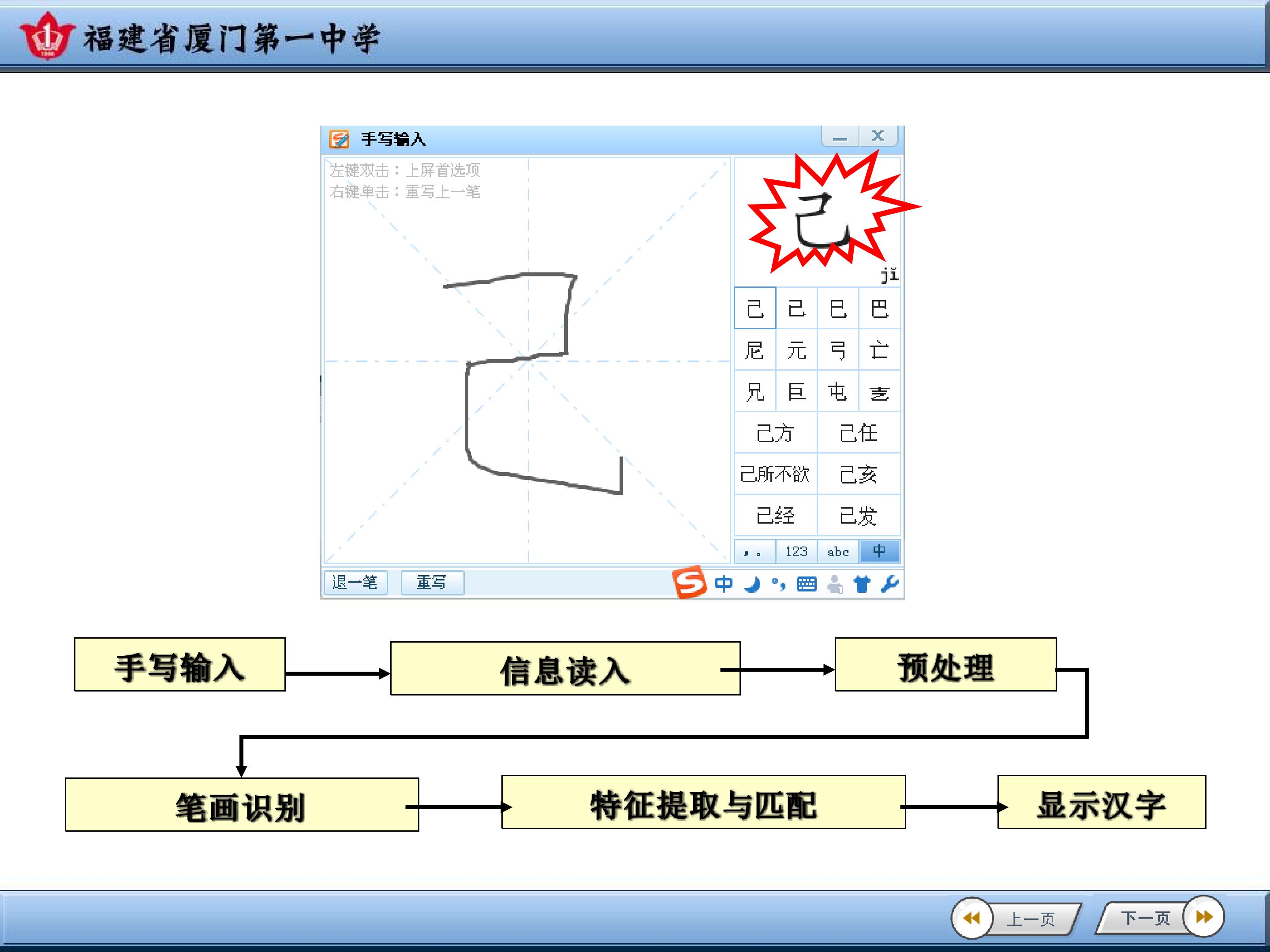The width and height of the screenshot is (1270, 952).
Task: Select the punctuation symbols tab
Action: coord(755,551)
